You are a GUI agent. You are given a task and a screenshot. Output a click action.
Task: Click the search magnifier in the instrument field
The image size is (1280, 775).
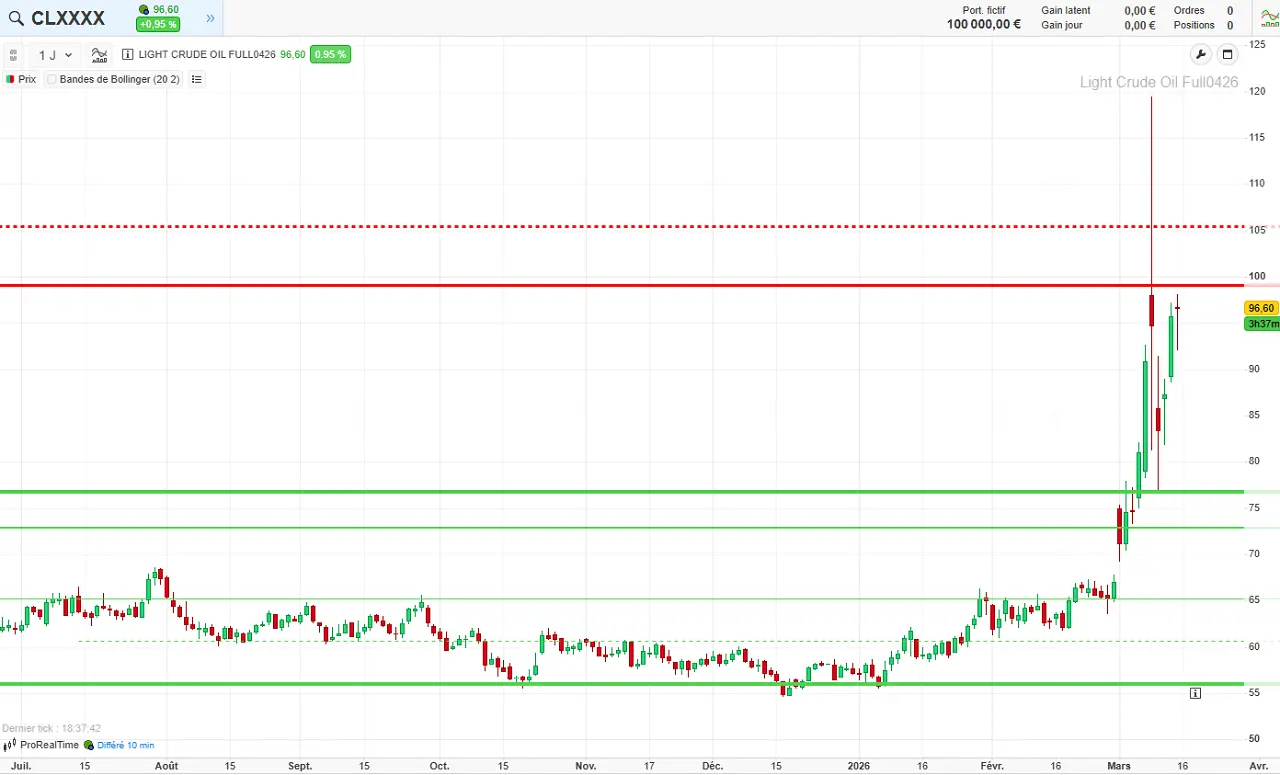(x=16, y=18)
